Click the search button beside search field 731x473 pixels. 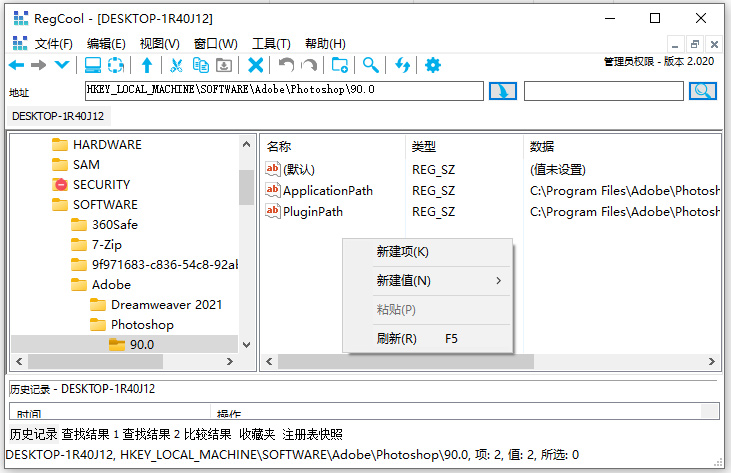click(x=703, y=91)
